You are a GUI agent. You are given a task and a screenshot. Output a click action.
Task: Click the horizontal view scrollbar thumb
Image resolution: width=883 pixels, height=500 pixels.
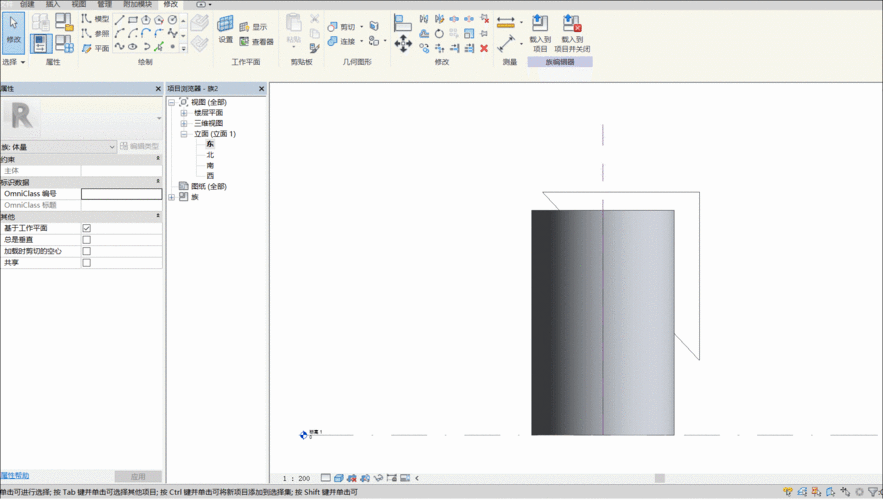659,478
